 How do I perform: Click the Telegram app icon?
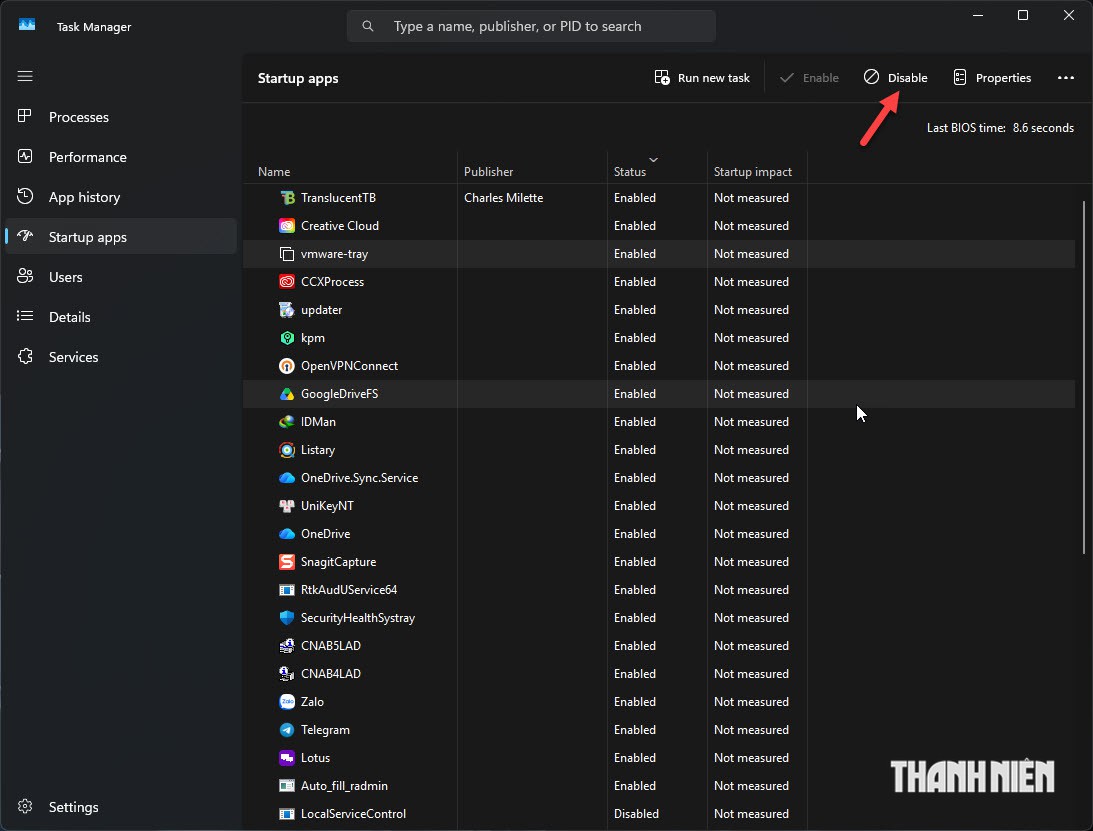[x=286, y=730]
